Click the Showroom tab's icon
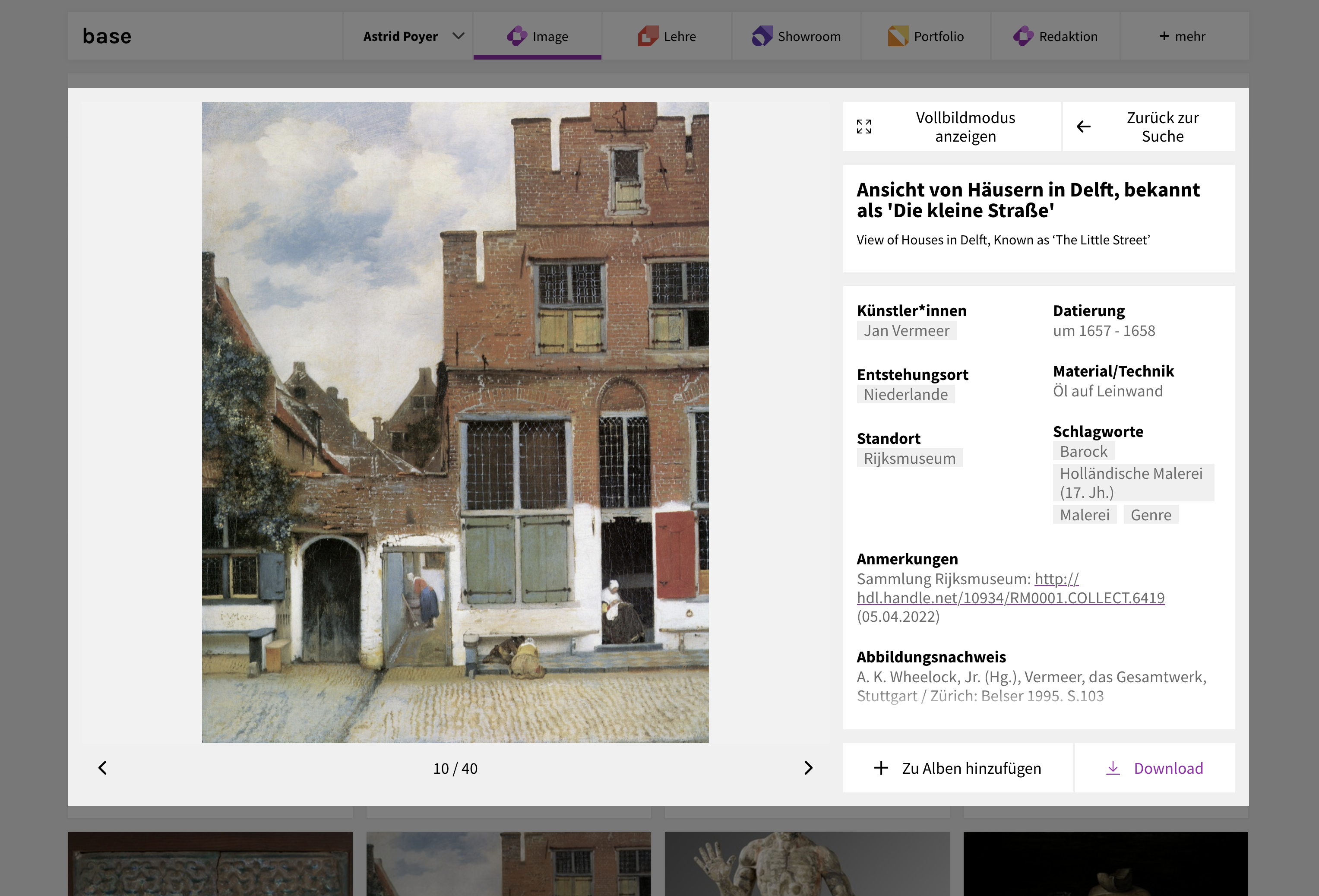The height and width of the screenshot is (896, 1319). coord(762,36)
